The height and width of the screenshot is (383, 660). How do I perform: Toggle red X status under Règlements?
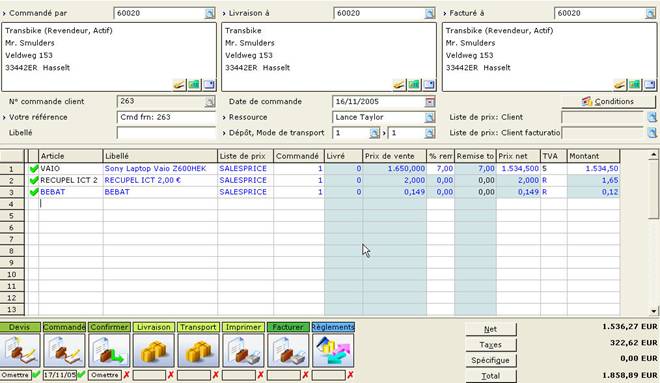[x=350, y=375]
